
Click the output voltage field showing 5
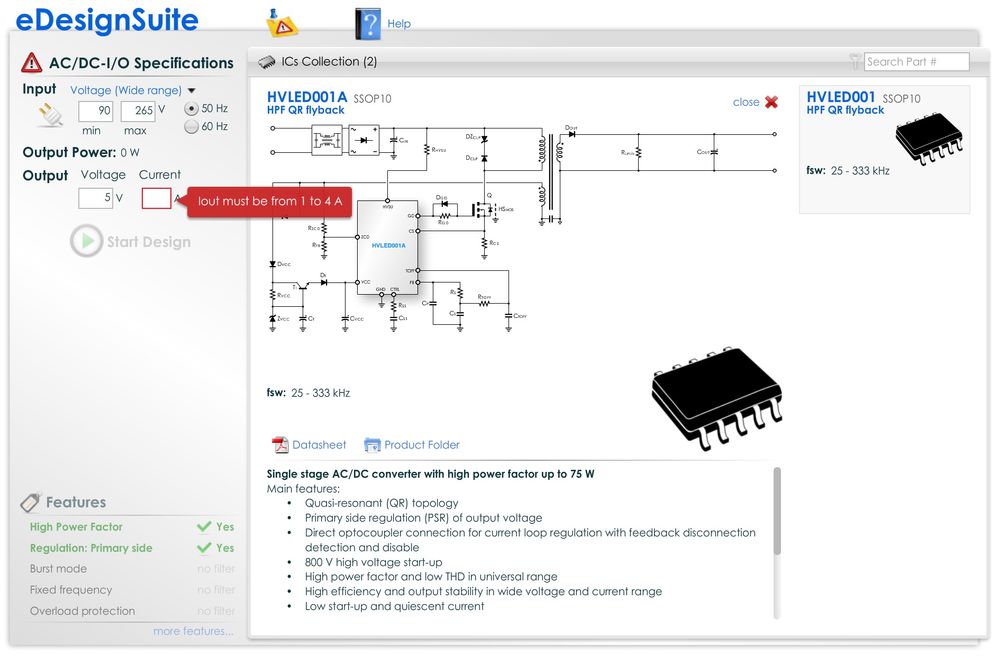(x=96, y=198)
